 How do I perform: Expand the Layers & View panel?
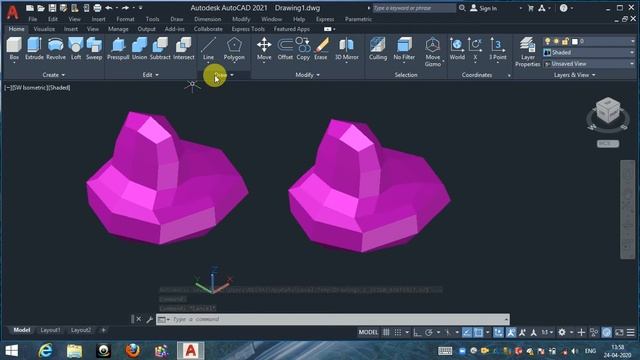(574, 75)
